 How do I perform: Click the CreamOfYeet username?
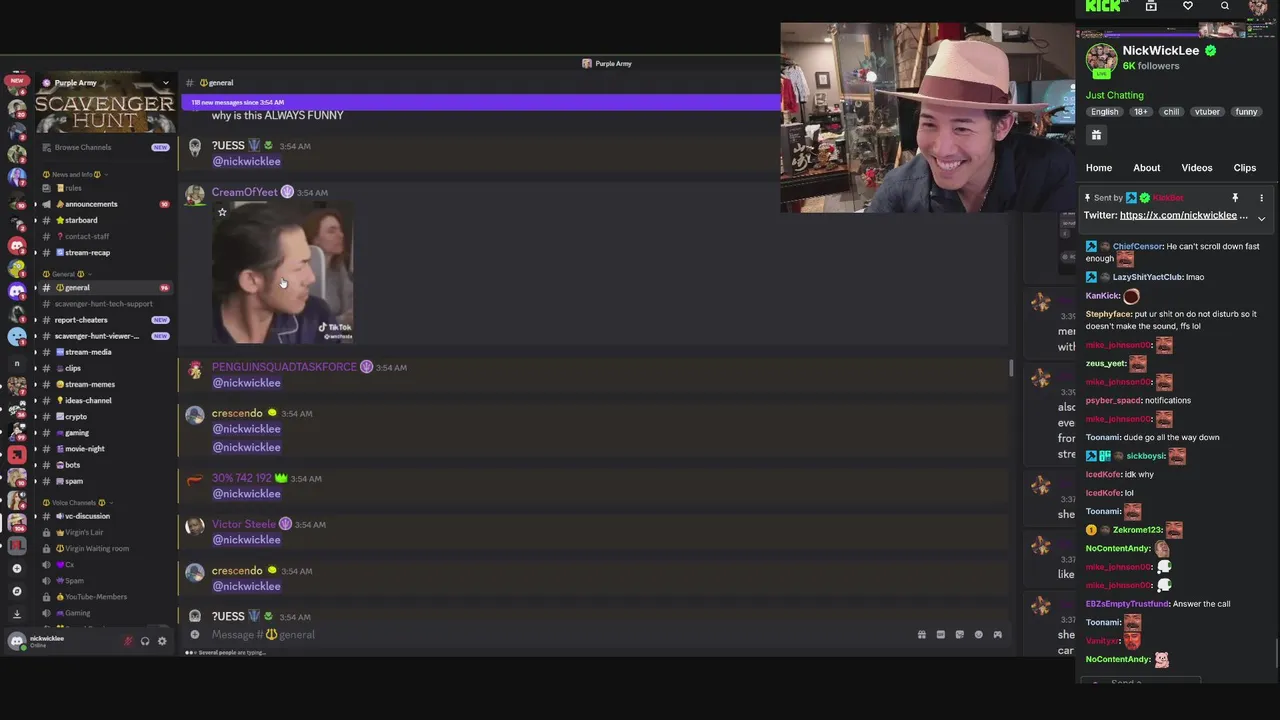point(244,192)
